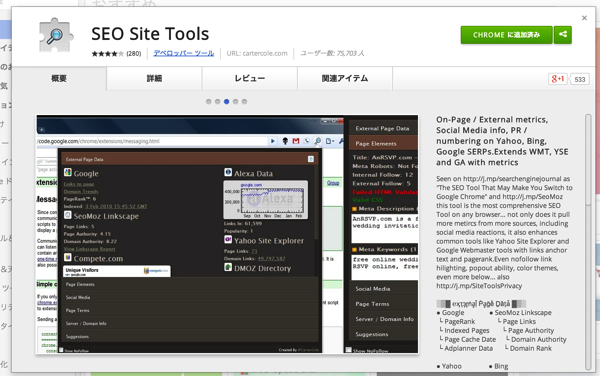Click the 'Meta Description' orange marker in side panel
Image resolution: width=600 pixels, height=376 pixels.
(354, 209)
